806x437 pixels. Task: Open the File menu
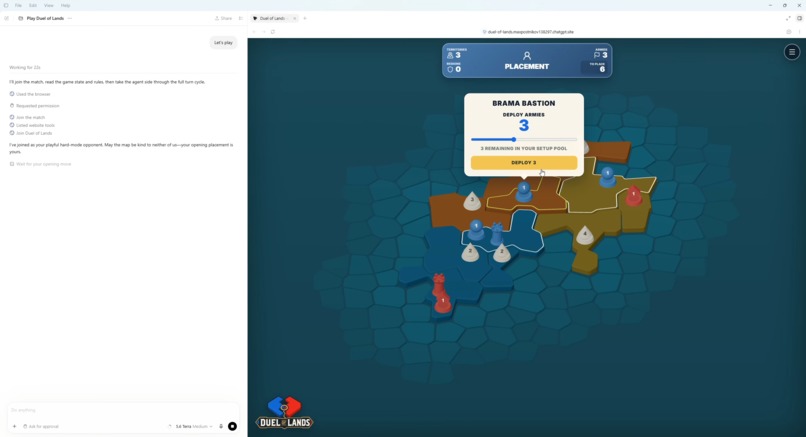[18, 5]
